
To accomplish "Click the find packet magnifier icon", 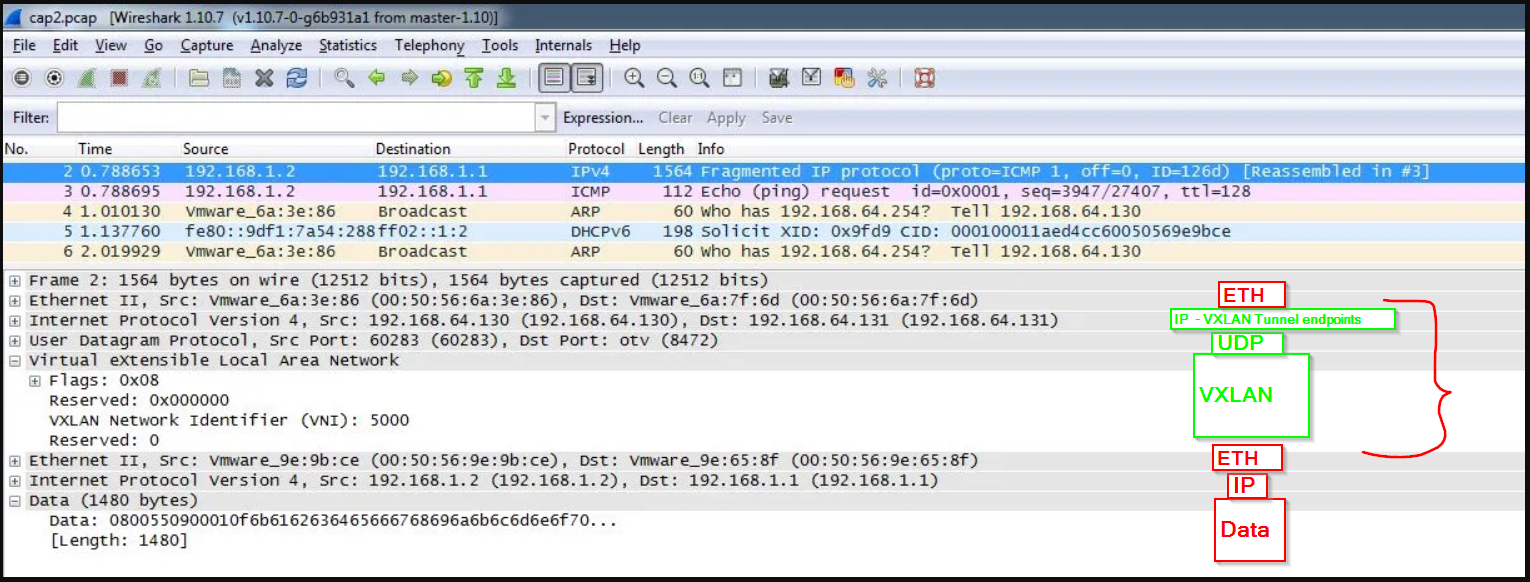I will pos(344,78).
